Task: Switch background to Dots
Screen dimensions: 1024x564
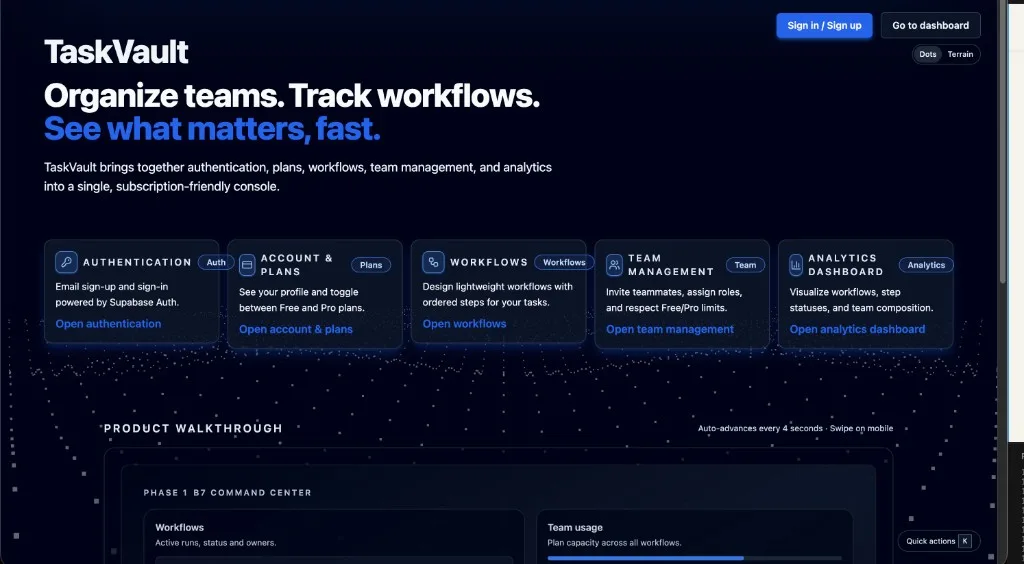Action: (x=928, y=54)
